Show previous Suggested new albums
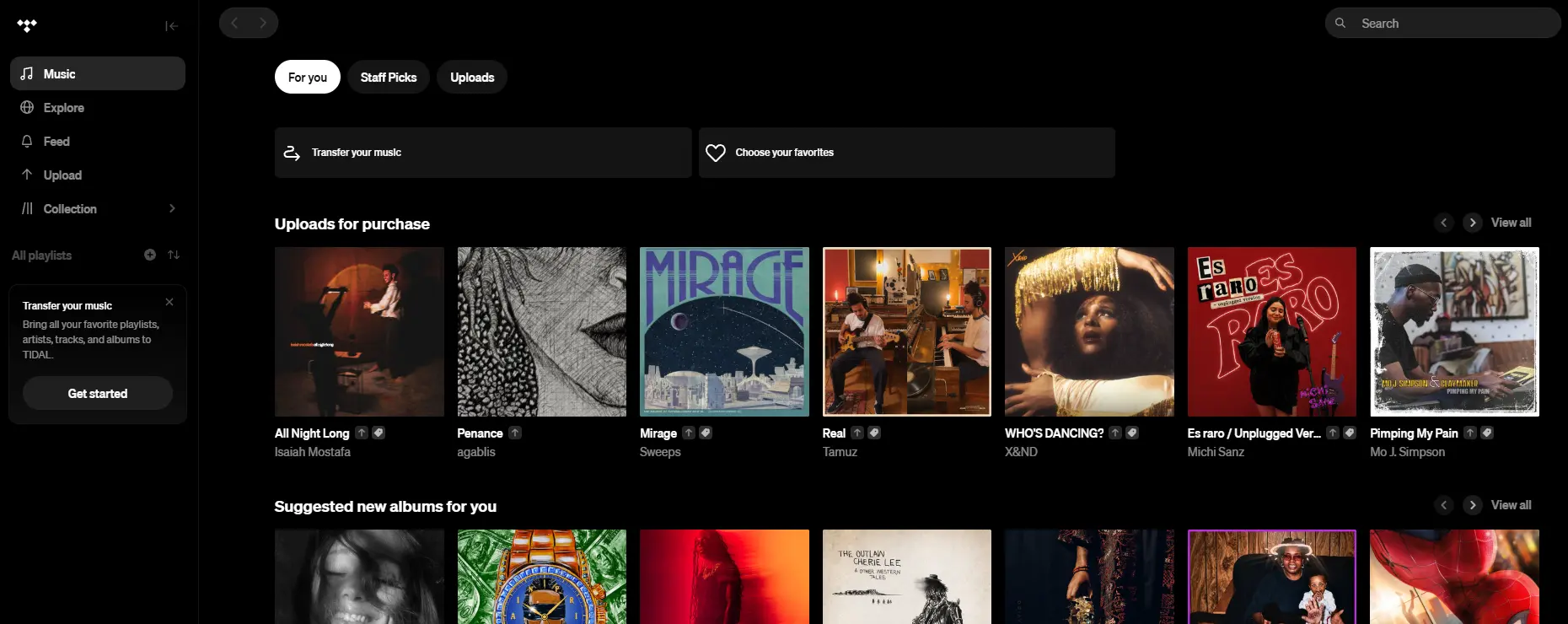Screen dimensions: 1568x624 pyautogui.click(x=1444, y=505)
